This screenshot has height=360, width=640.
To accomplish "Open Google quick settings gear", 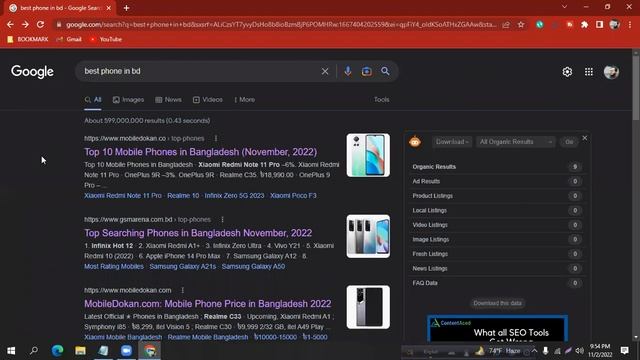I will (567, 72).
